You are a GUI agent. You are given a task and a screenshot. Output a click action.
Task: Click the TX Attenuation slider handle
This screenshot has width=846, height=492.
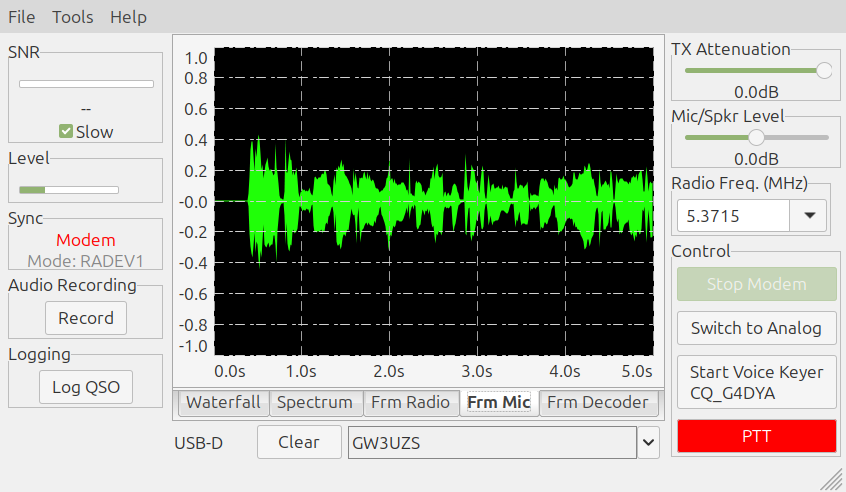[x=824, y=70]
